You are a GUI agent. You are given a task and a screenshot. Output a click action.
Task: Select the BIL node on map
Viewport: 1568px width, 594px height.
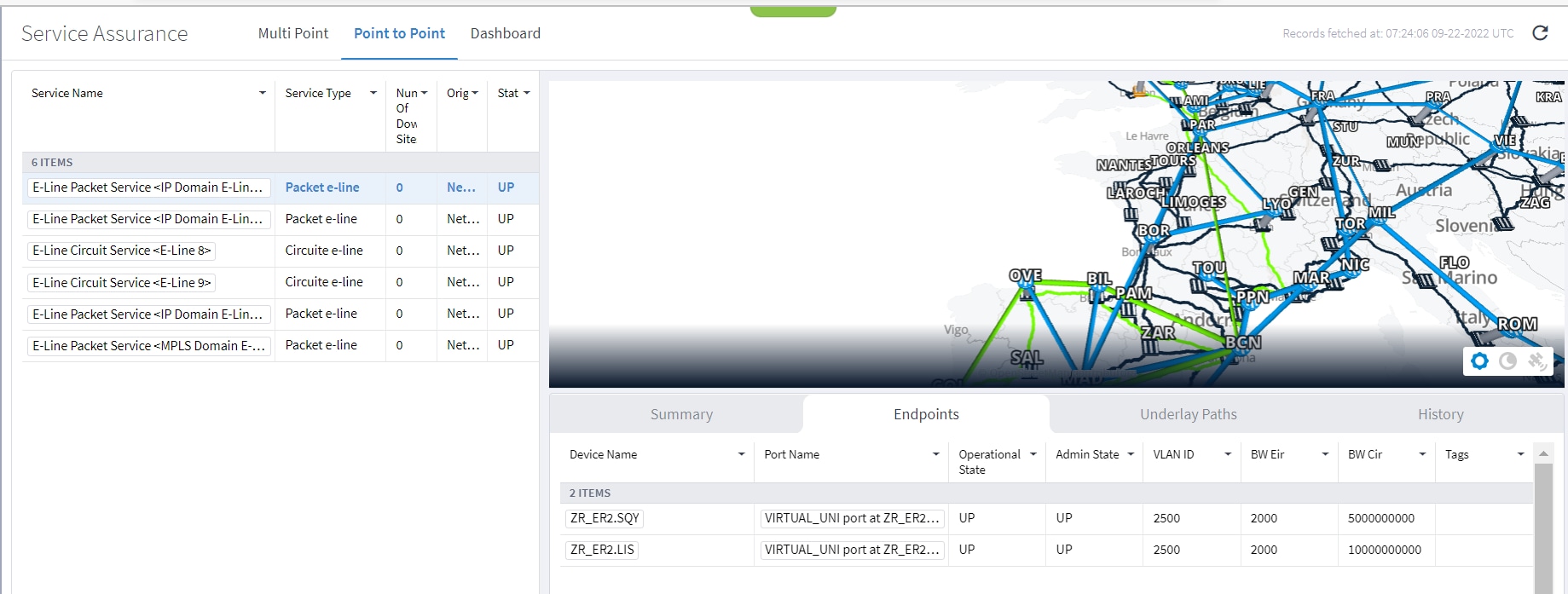click(x=1099, y=279)
